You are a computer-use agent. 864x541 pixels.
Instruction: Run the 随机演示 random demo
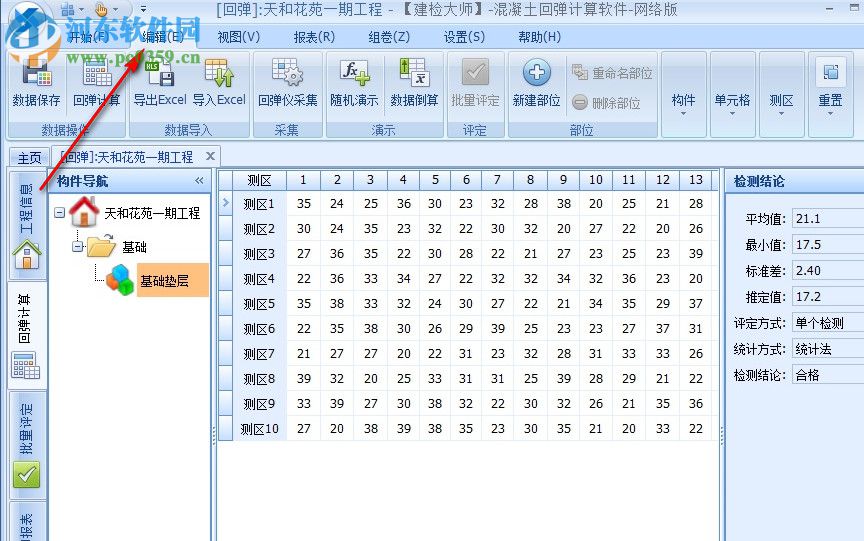(354, 83)
